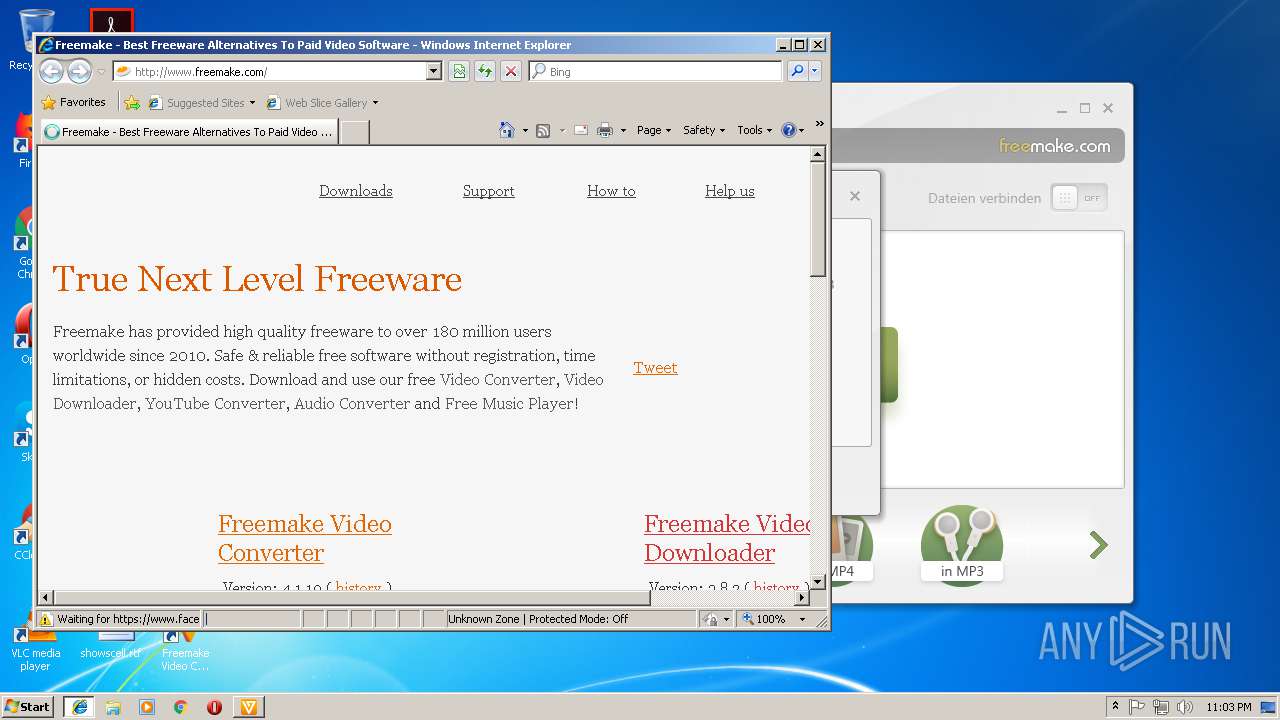The height and width of the screenshot is (720, 1280).
Task: Close the dialog in Freemake window
Action: [x=855, y=196]
